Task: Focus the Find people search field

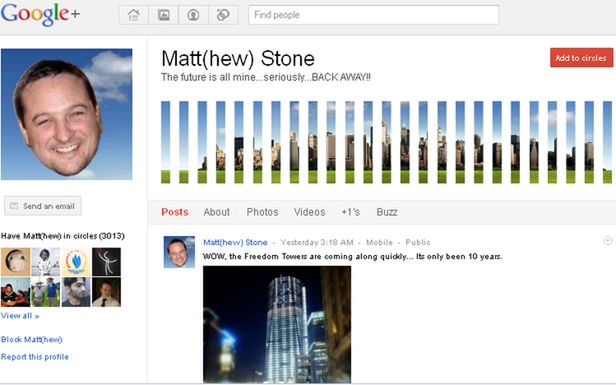Action: tap(373, 15)
